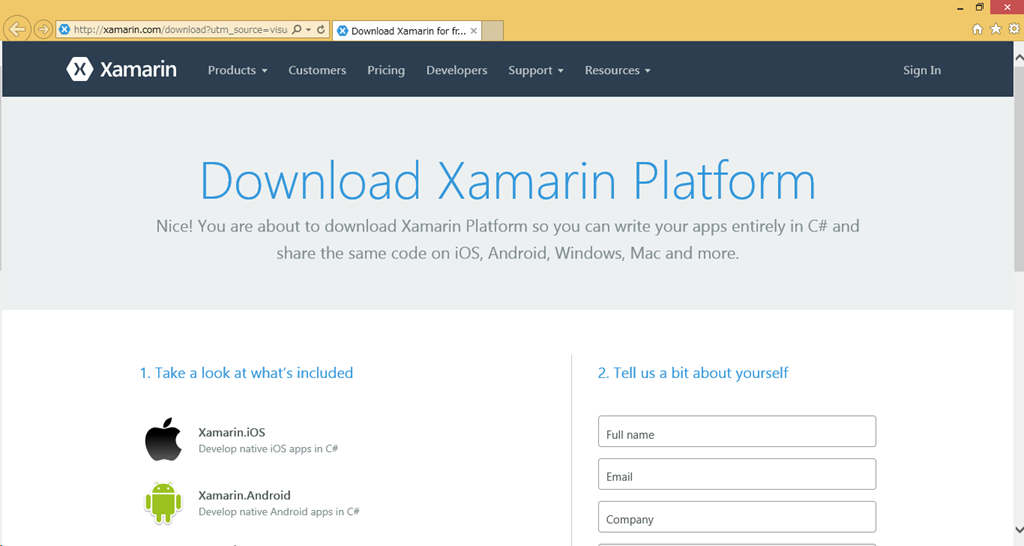Expand the Resources dropdown menu

tap(617, 70)
